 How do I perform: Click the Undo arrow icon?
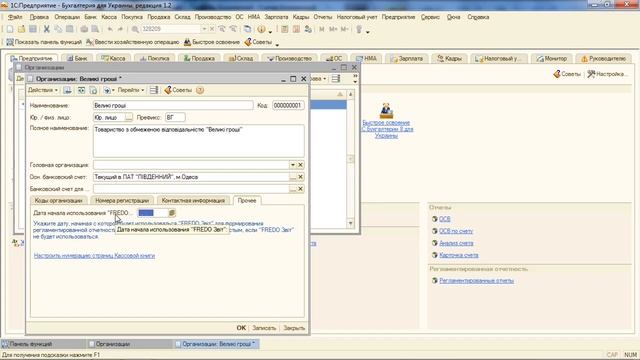pyautogui.click(x=110, y=29)
